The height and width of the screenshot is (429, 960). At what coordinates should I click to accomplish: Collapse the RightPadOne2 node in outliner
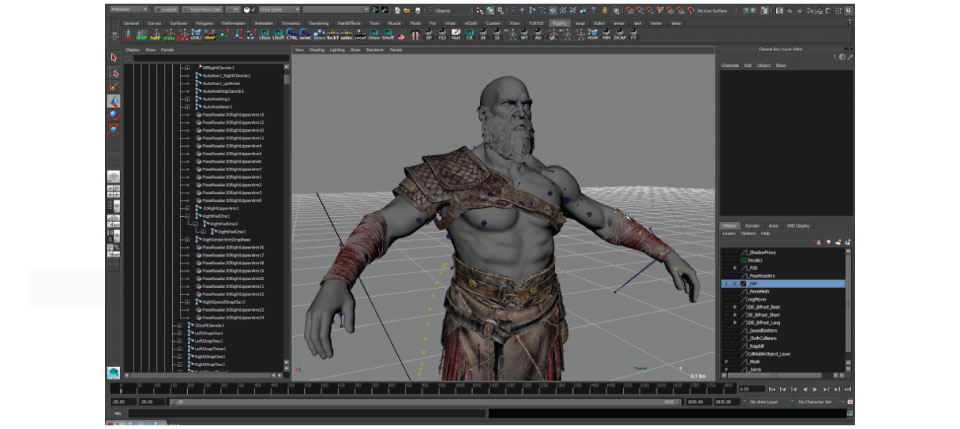(196, 224)
